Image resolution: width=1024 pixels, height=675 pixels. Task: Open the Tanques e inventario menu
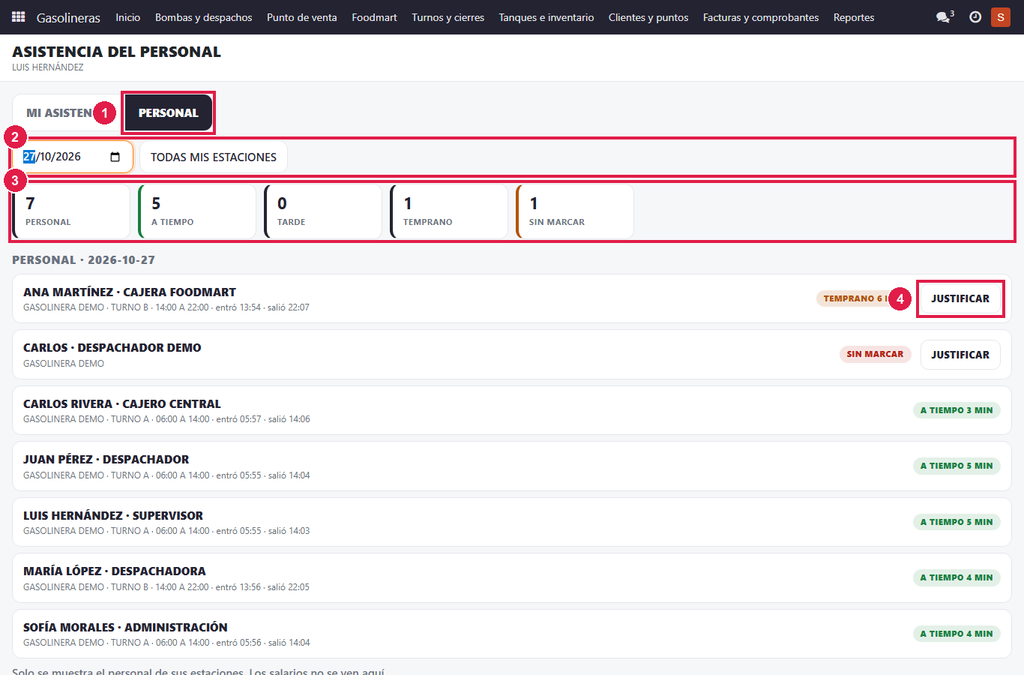pyautogui.click(x=547, y=17)
